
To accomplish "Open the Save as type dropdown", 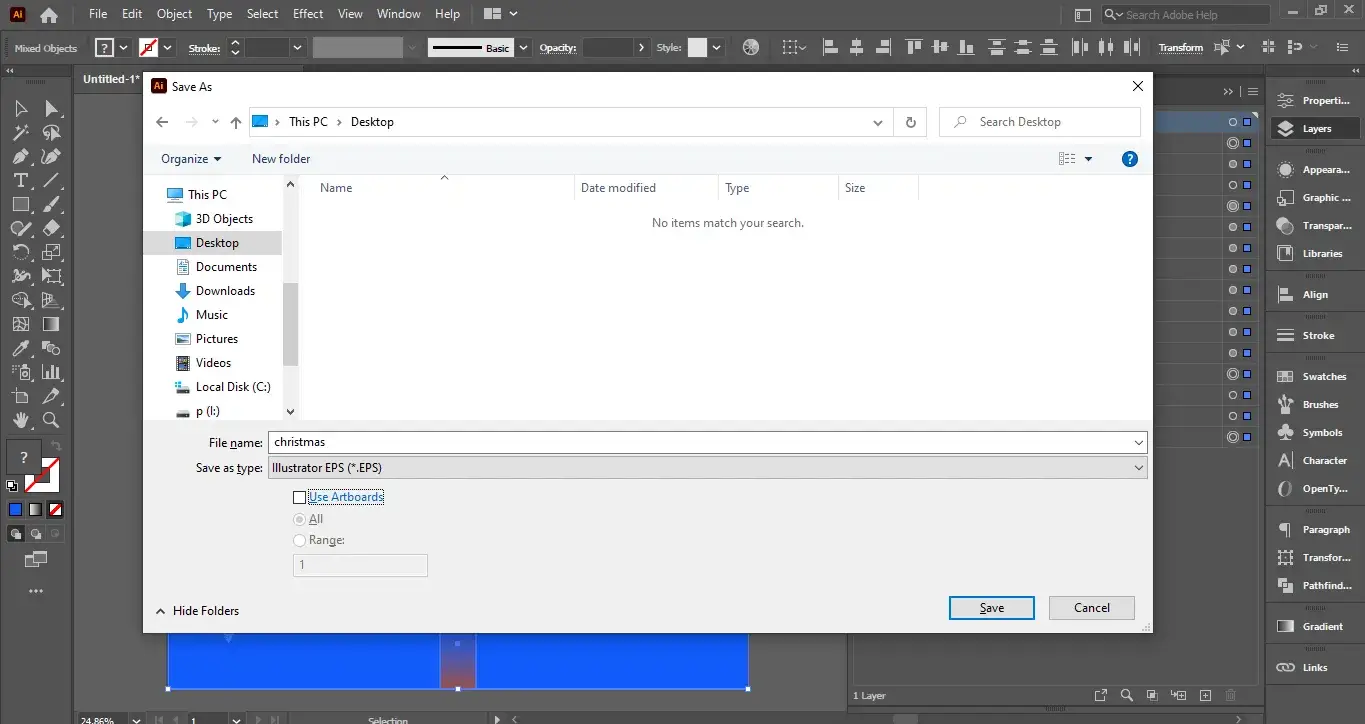I will click(x=1138, y=467).
